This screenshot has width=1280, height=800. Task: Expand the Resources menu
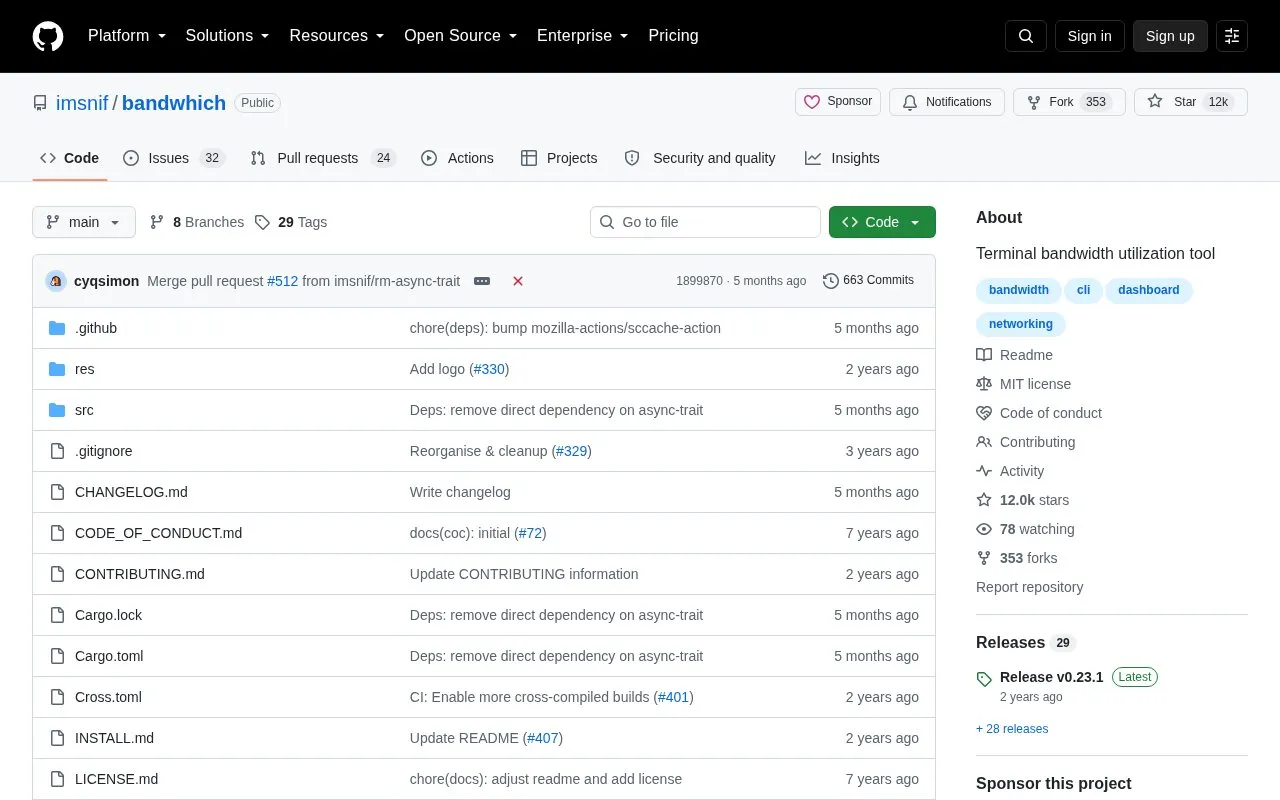(337, 36)
